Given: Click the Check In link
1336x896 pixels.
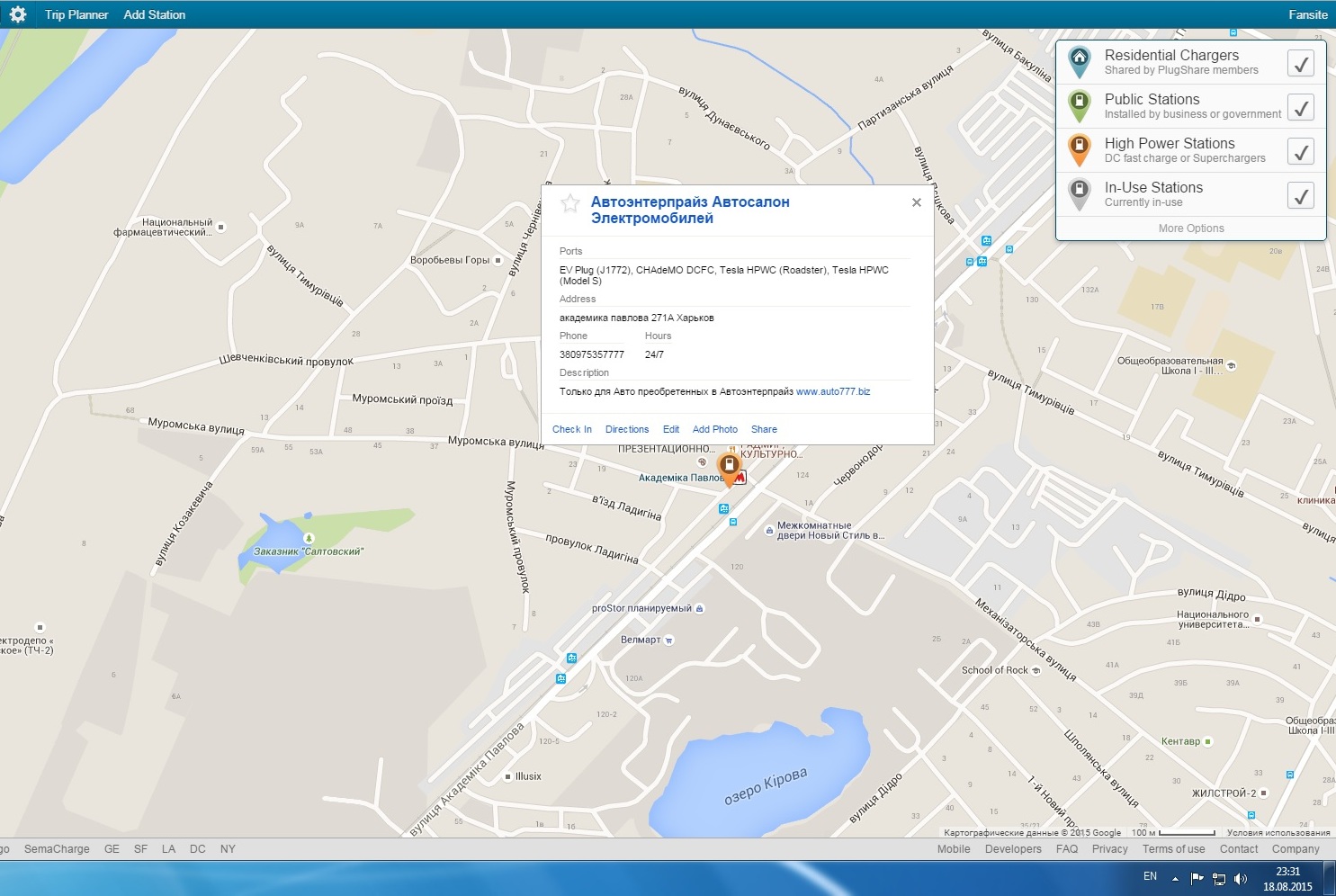Looking at the screenshot, I should click(x=571, y=430).
